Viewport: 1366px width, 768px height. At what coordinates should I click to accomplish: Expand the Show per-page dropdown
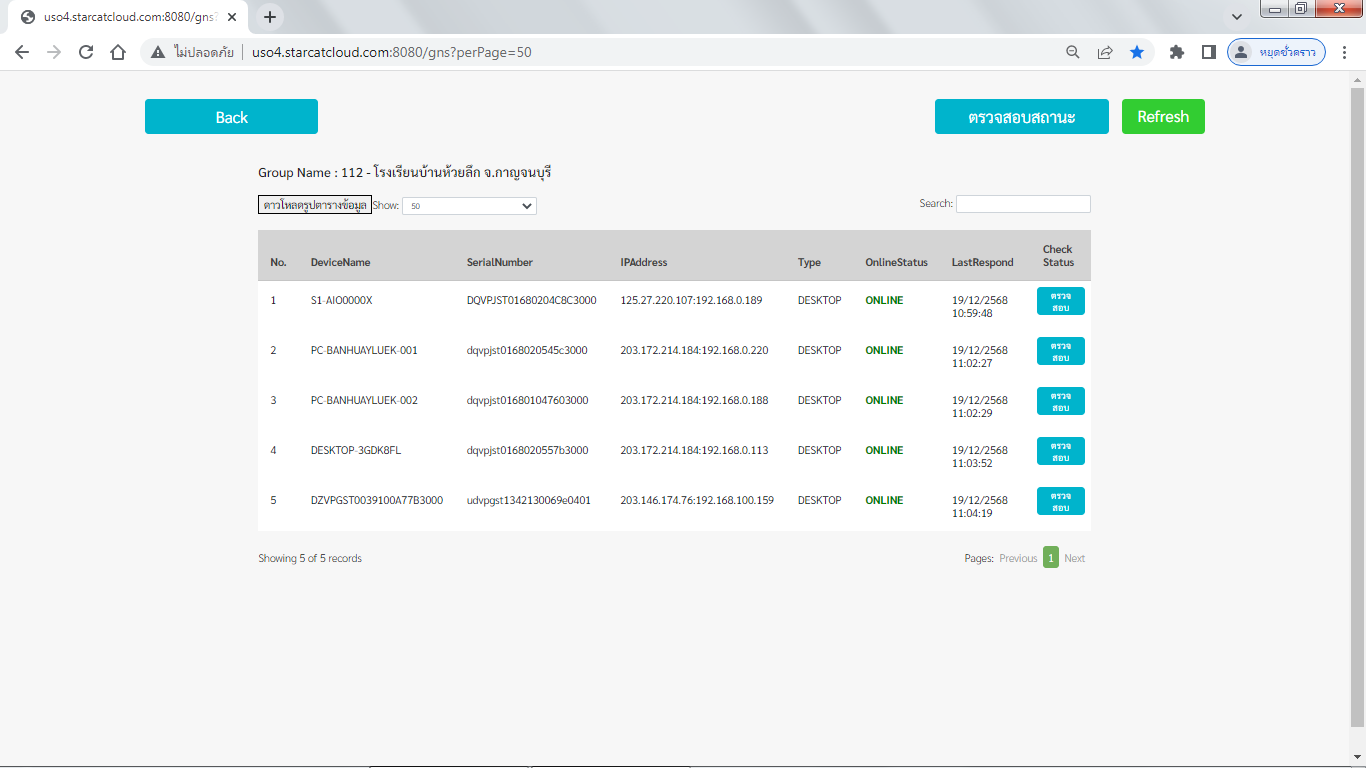point(469,206)
